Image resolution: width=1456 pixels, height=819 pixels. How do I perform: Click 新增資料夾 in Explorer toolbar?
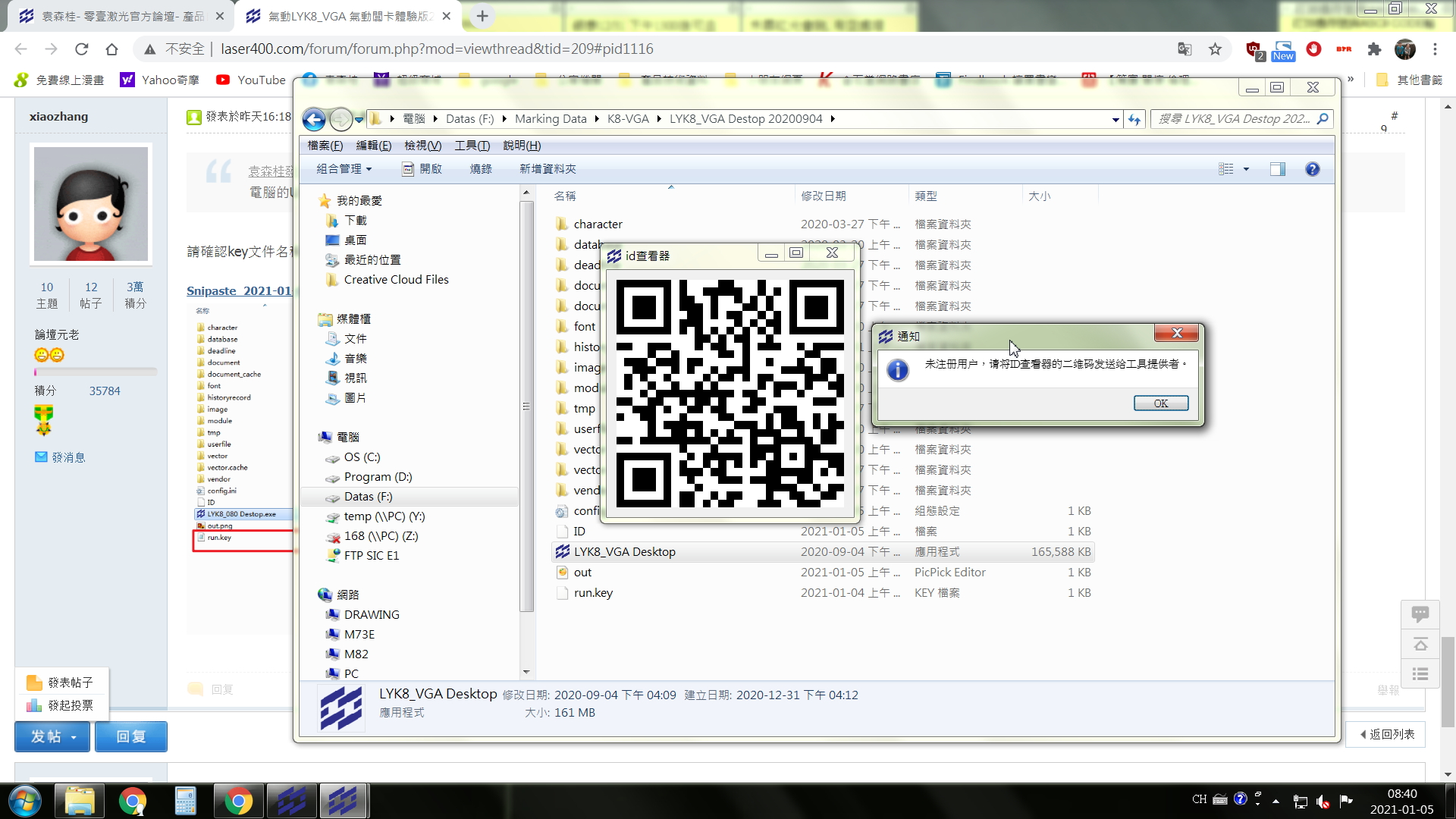(x=548, y=169)
